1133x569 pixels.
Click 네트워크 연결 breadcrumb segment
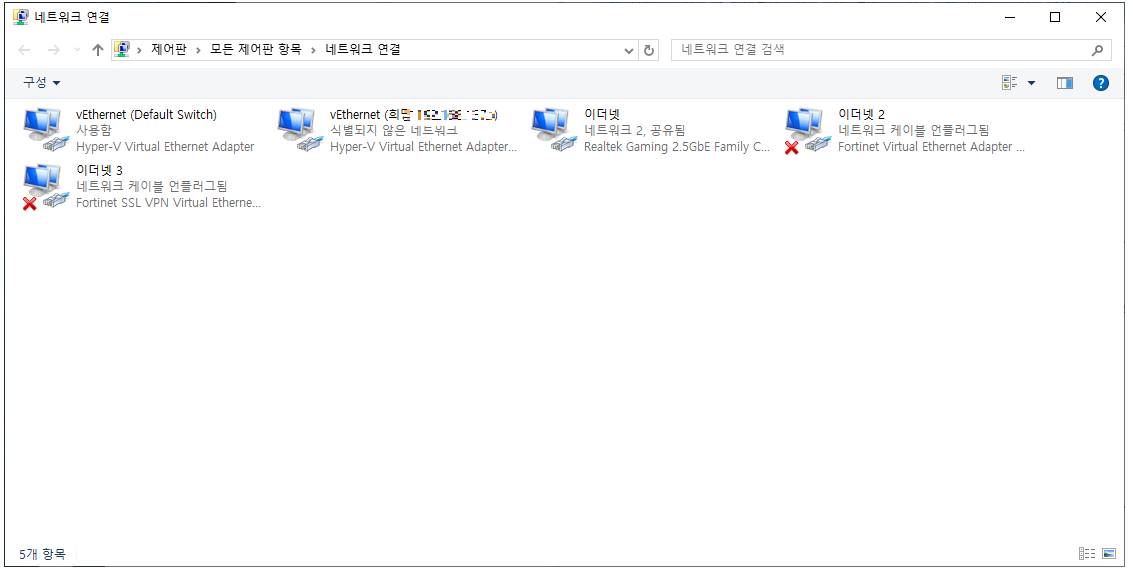click(x=363, y=49)
